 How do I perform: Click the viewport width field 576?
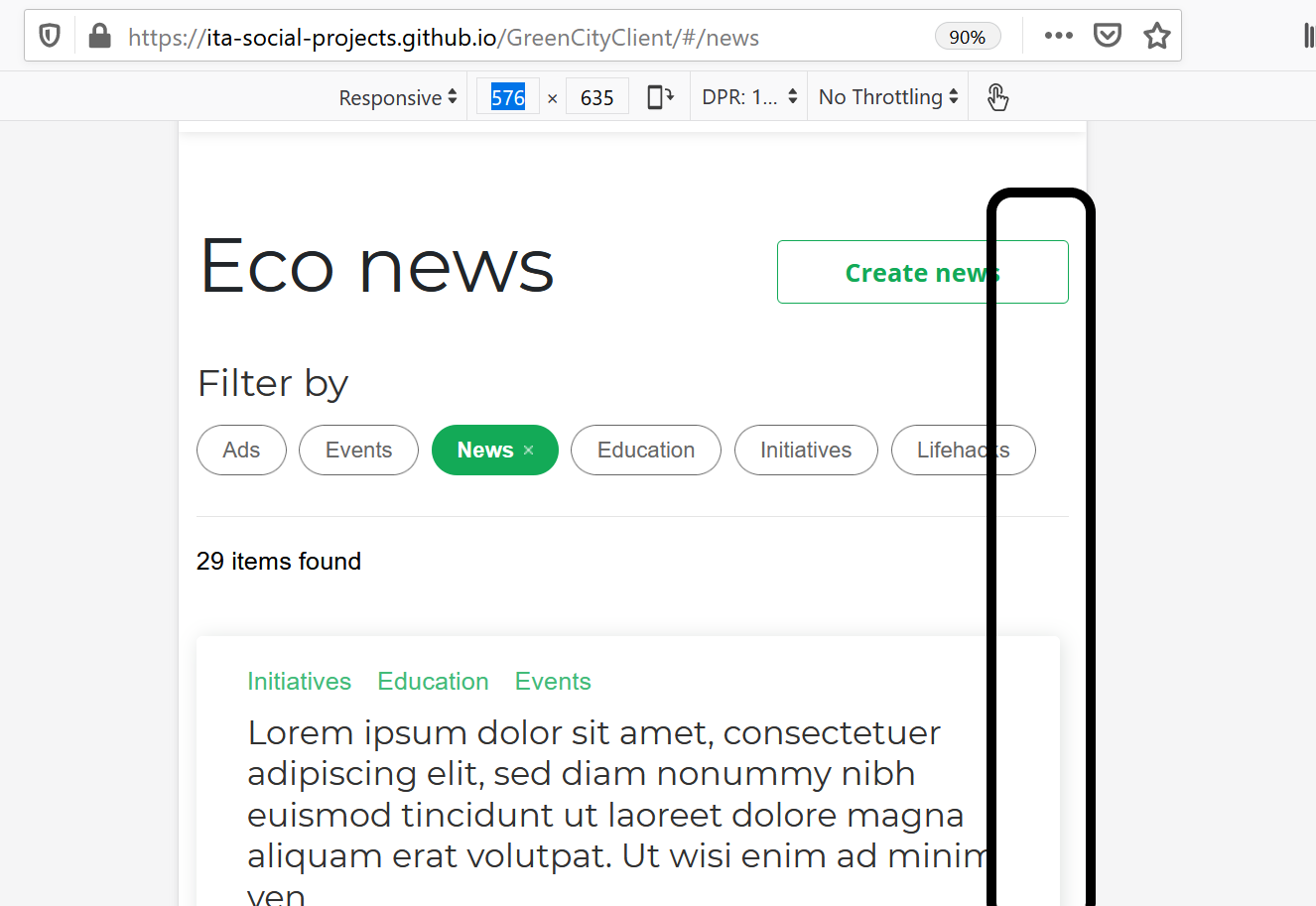[508, 97]
